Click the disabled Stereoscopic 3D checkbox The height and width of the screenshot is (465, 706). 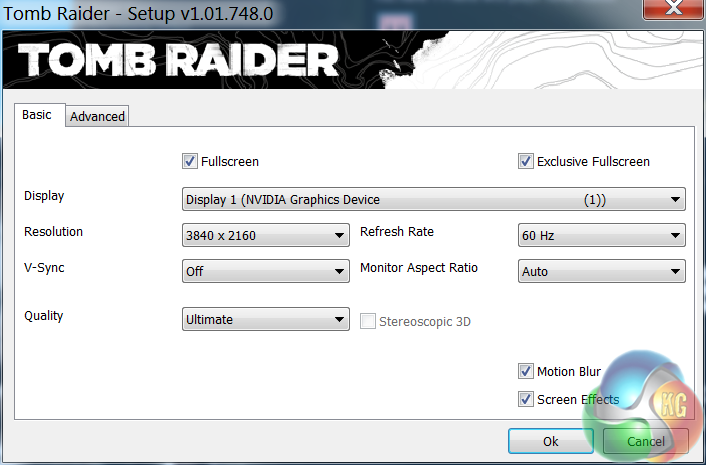368,321
